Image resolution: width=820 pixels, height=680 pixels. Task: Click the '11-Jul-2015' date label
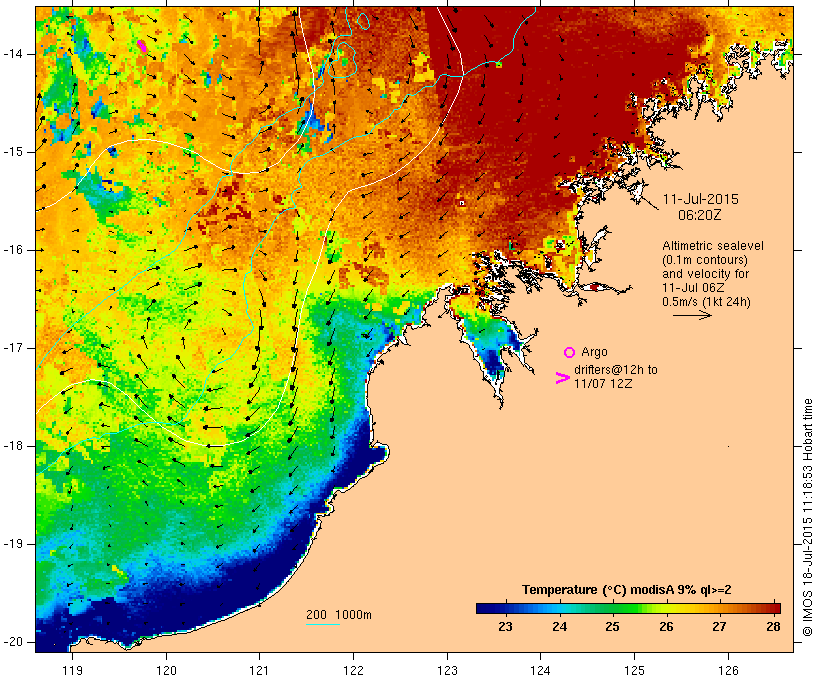click(700, 199)
